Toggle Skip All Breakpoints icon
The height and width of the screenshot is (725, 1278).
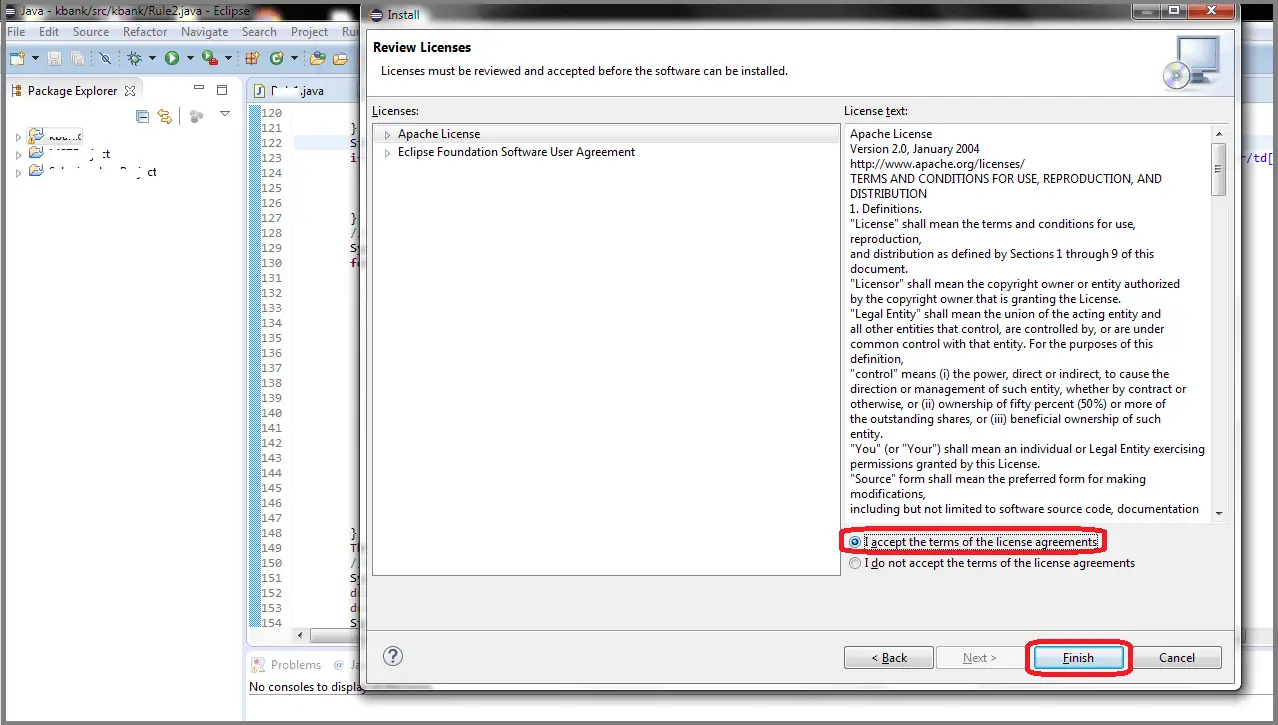tap(106, 59)
